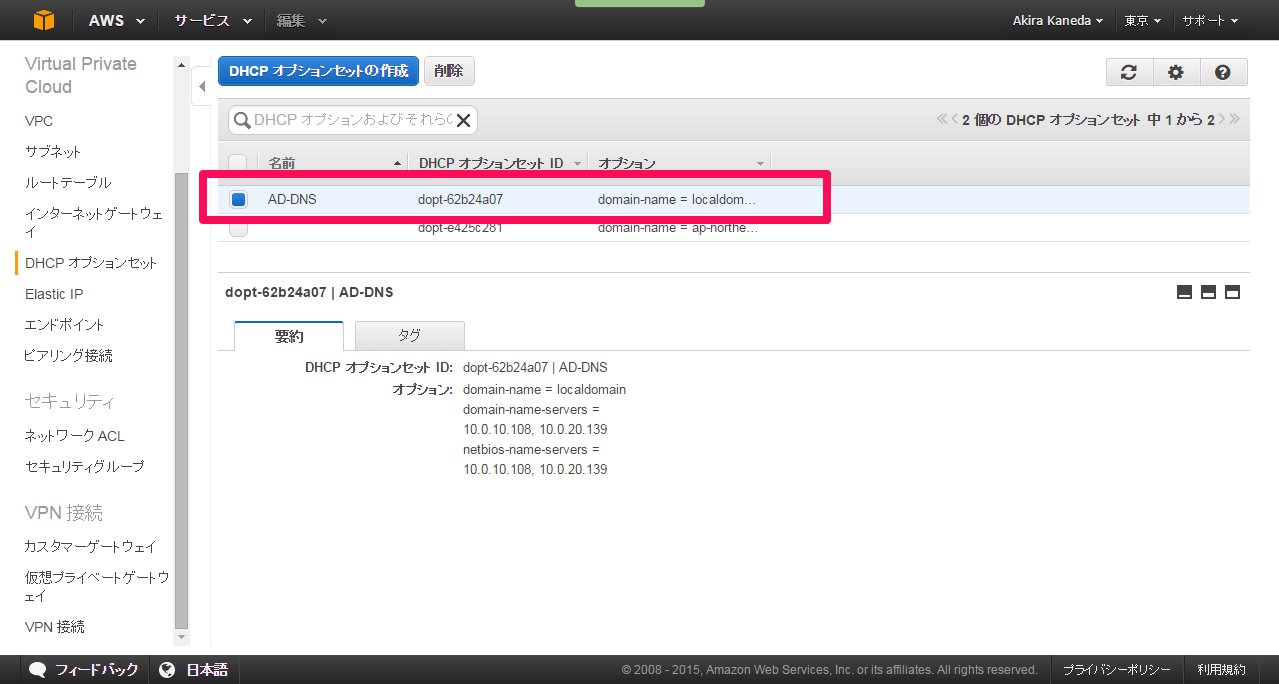
Task: Open the settings gear icon
Action: [x=1176, y=72]
